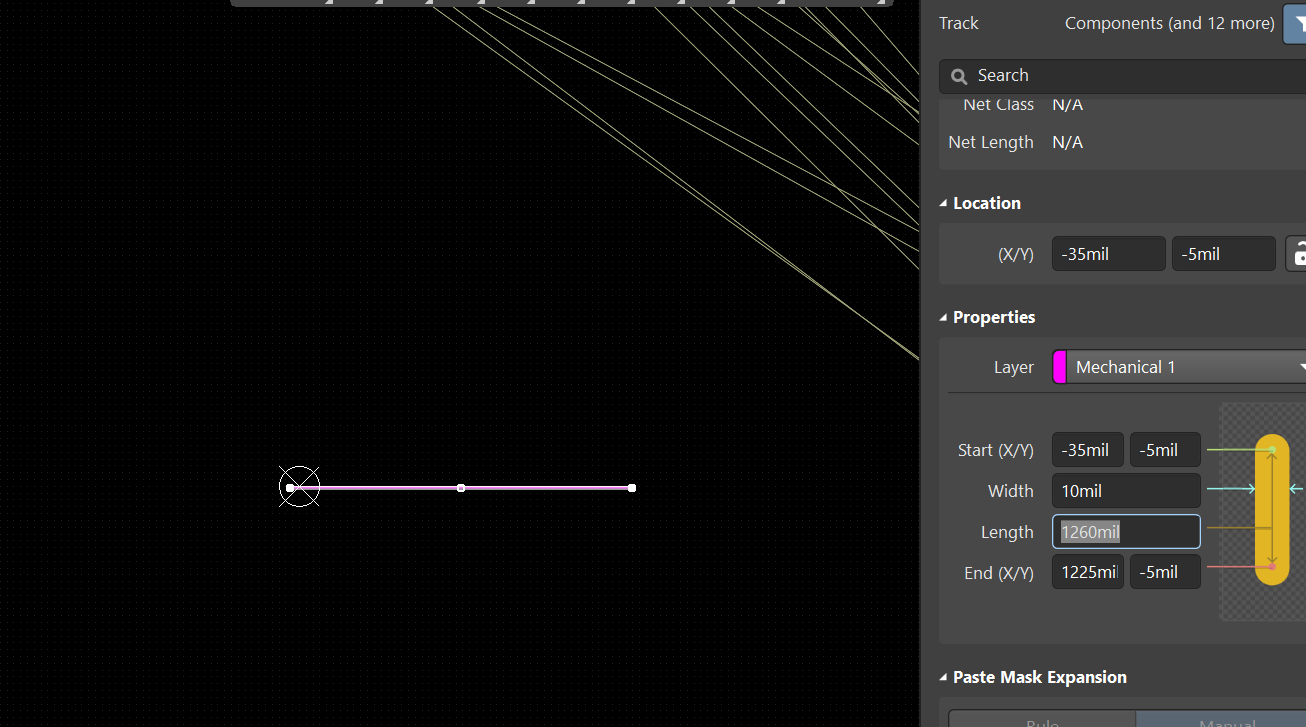Click the Length field 1260mil
The height and width of the screenshot is (727, 1306).
point(1126,532)
